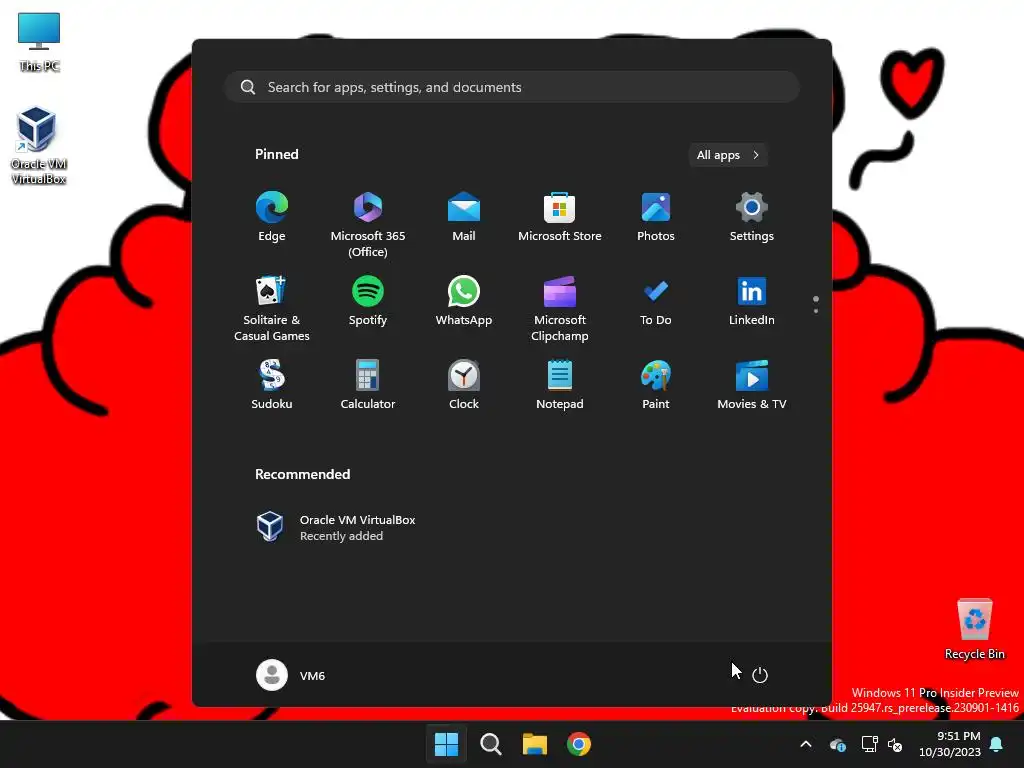
Task: Open the Mail app
Action: tap(464, 217)
